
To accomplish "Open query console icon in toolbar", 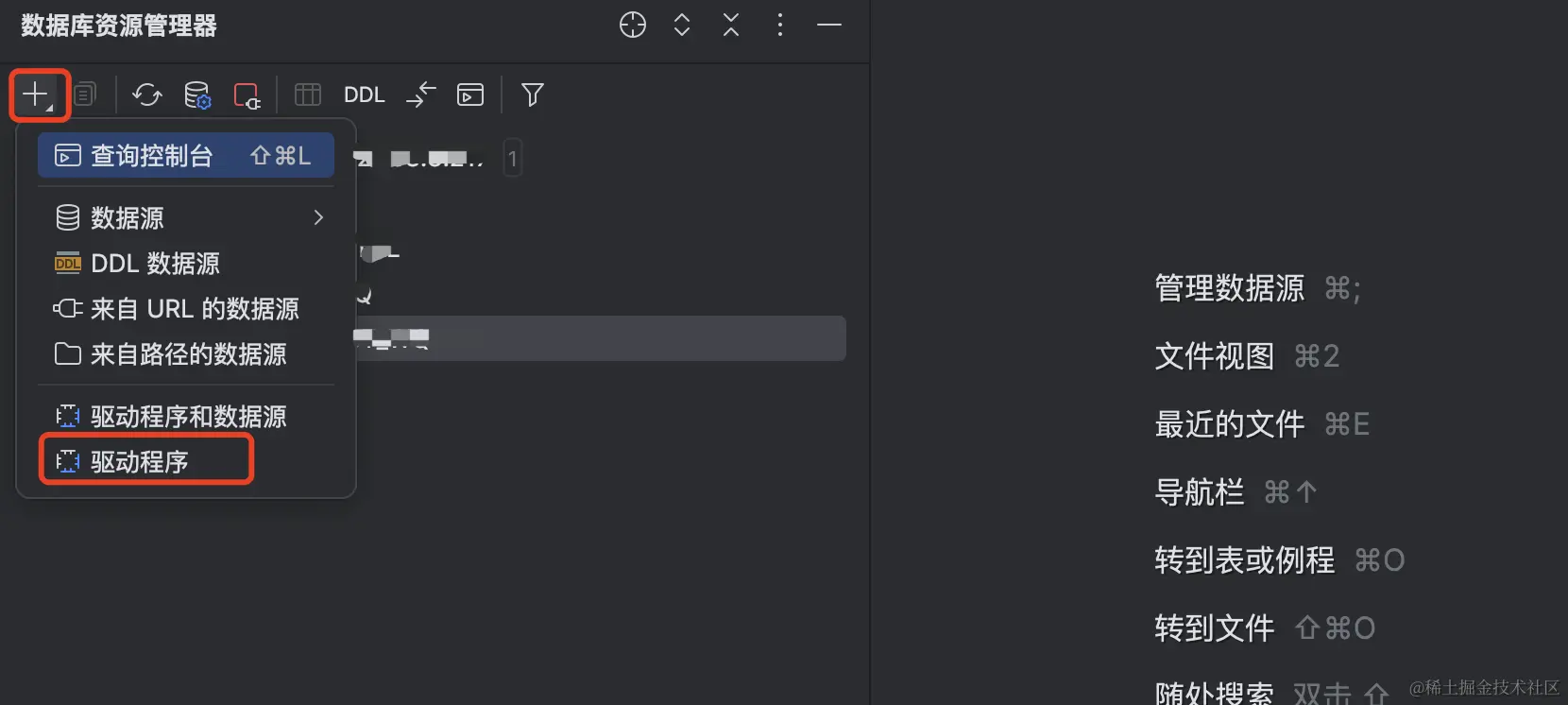I will (x=470, y=95).
